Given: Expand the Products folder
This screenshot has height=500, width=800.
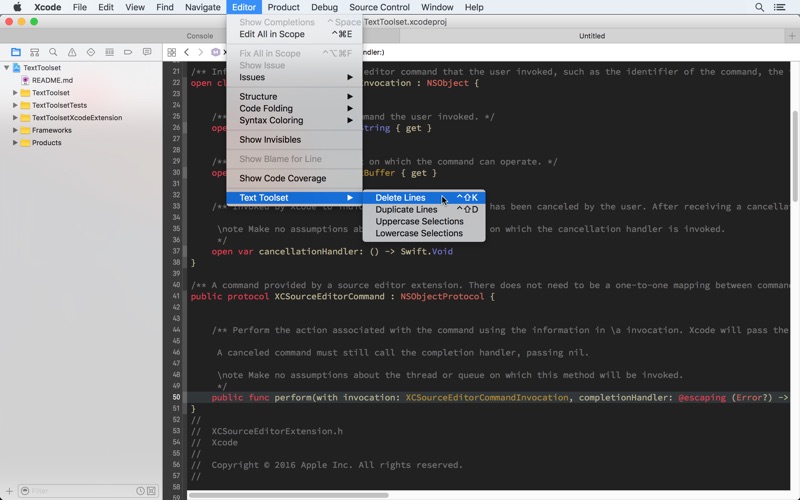Looking at the screenshot, I should pyautogui.click(x=15, y=142).
